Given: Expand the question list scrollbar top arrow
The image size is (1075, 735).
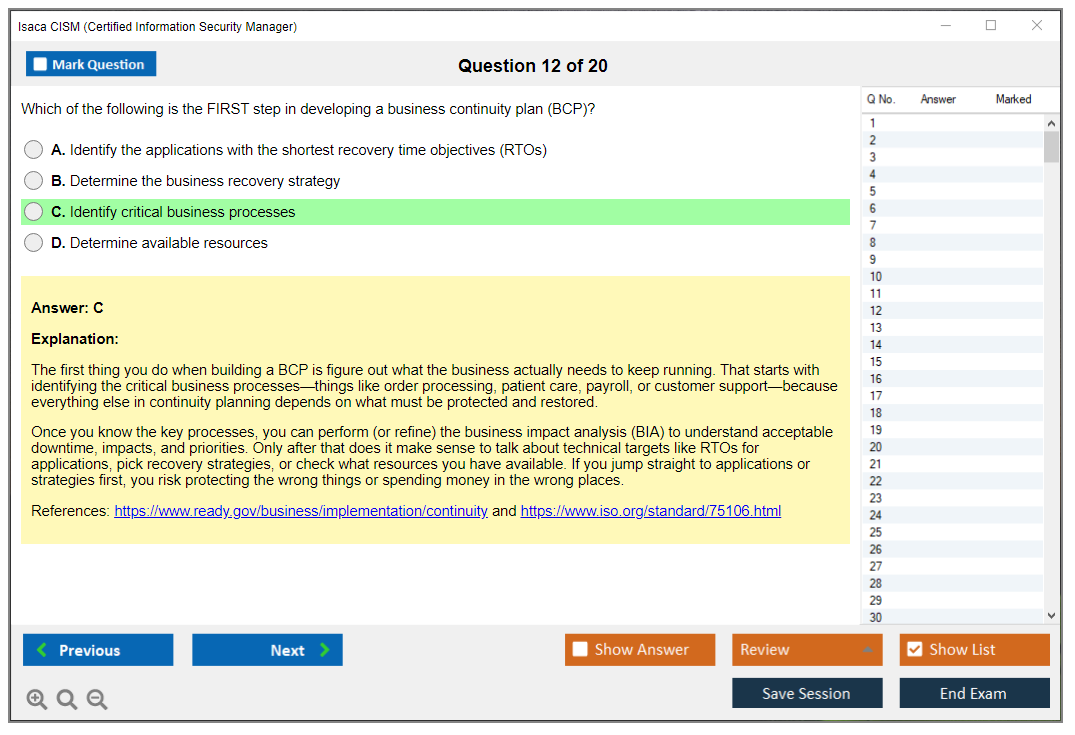Looking at the screenshot, I should (x=1052, y=121).
